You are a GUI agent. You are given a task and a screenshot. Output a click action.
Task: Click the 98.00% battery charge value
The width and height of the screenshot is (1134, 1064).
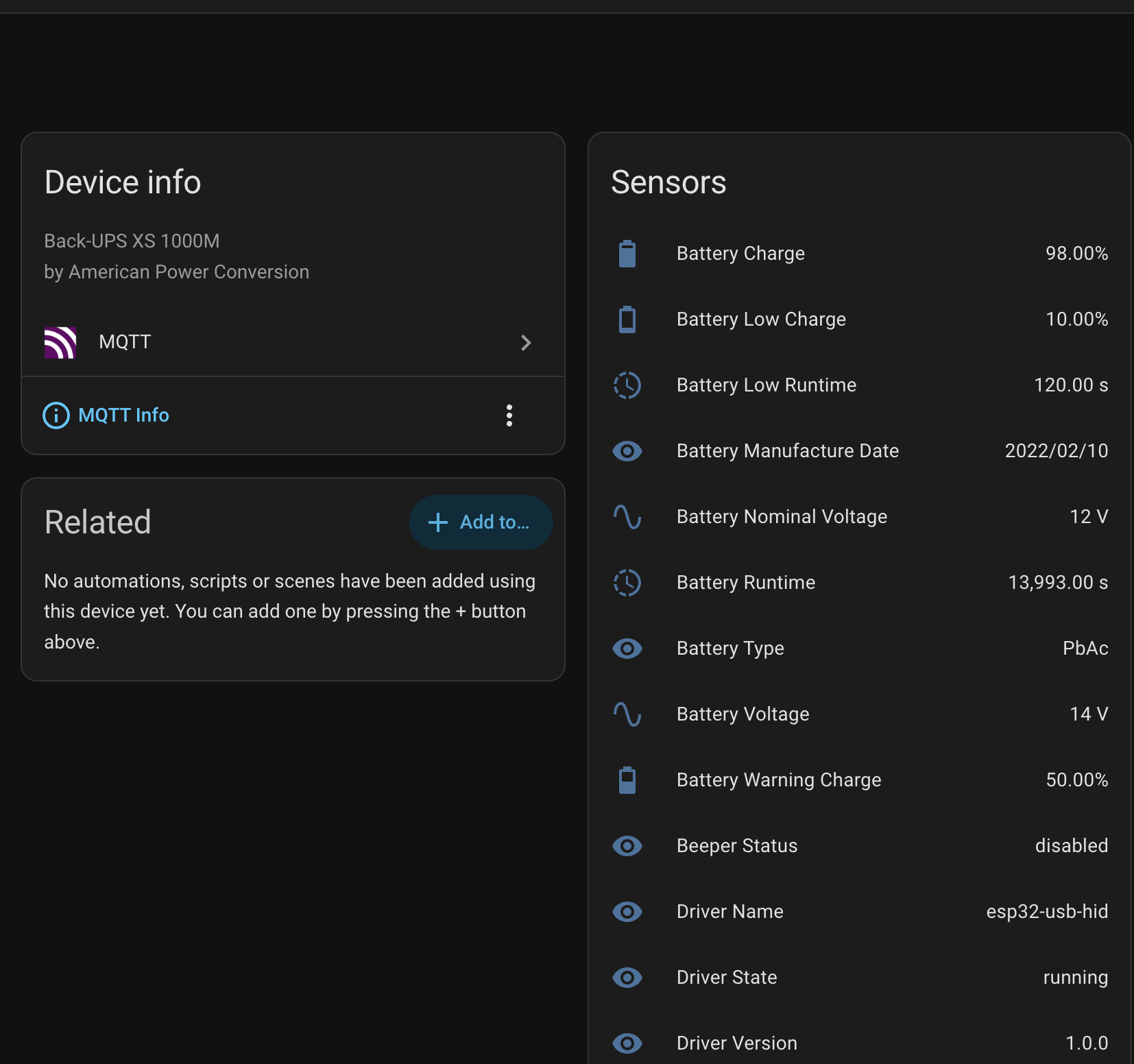[x=1076, y=254]
